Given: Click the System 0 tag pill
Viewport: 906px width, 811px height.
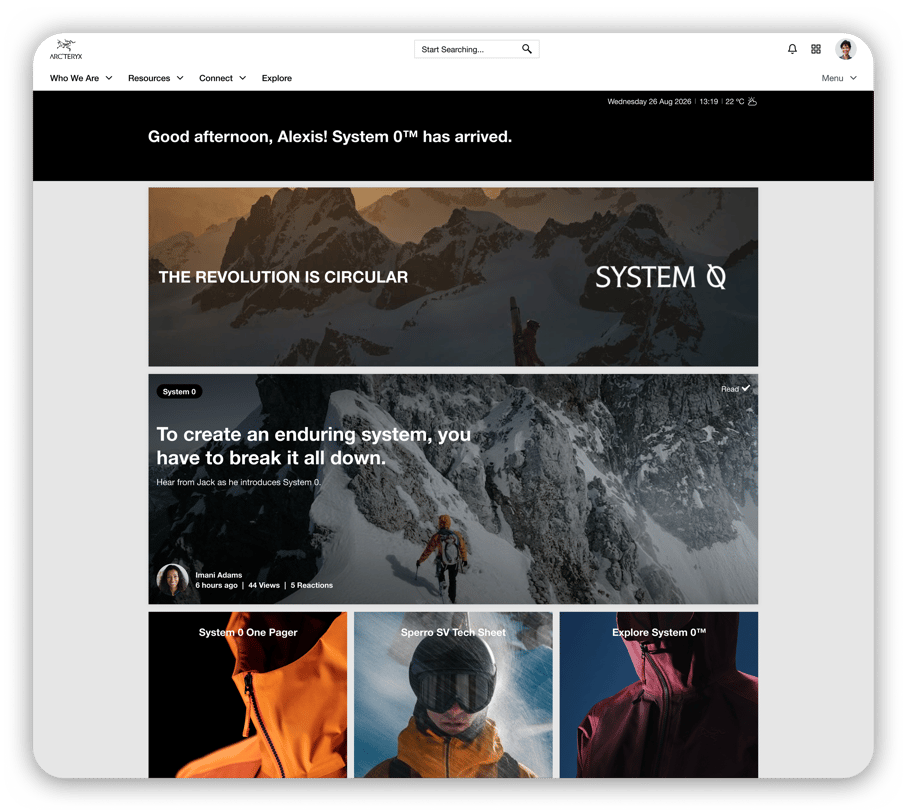Looking at the screenshot, I should (179, 392).
